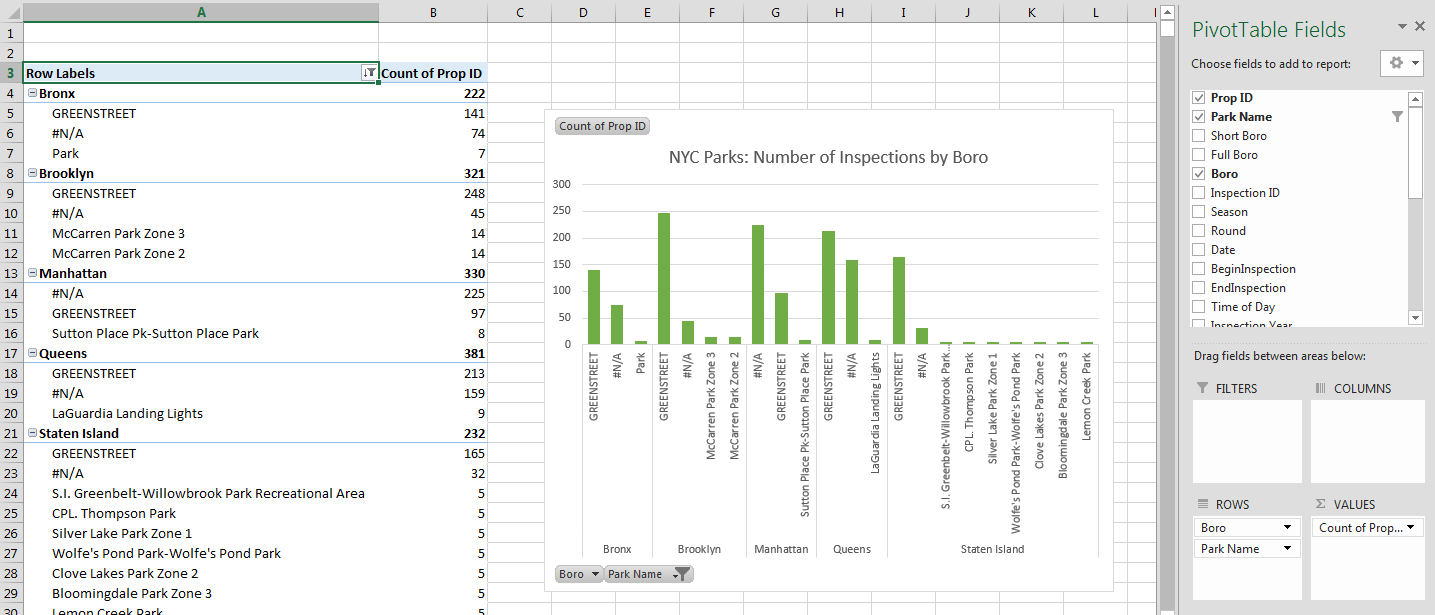Check the Date field
The image size is (1435, 615).
point(1198,250)
